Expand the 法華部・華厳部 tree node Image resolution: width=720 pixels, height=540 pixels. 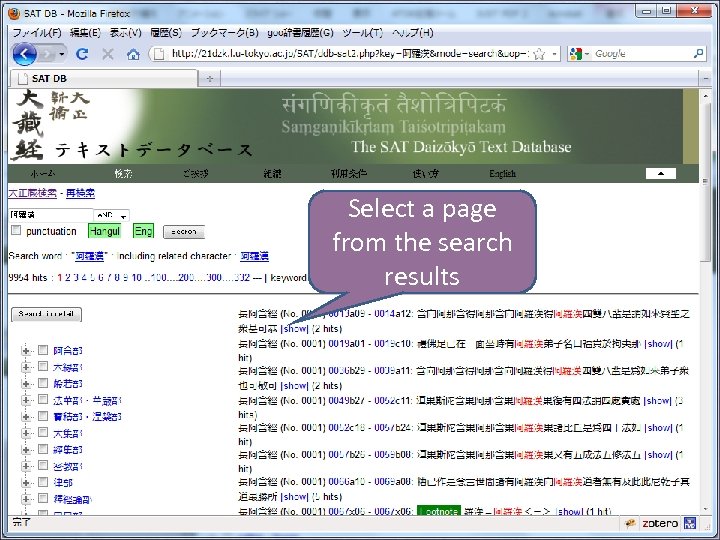(26, 400)
